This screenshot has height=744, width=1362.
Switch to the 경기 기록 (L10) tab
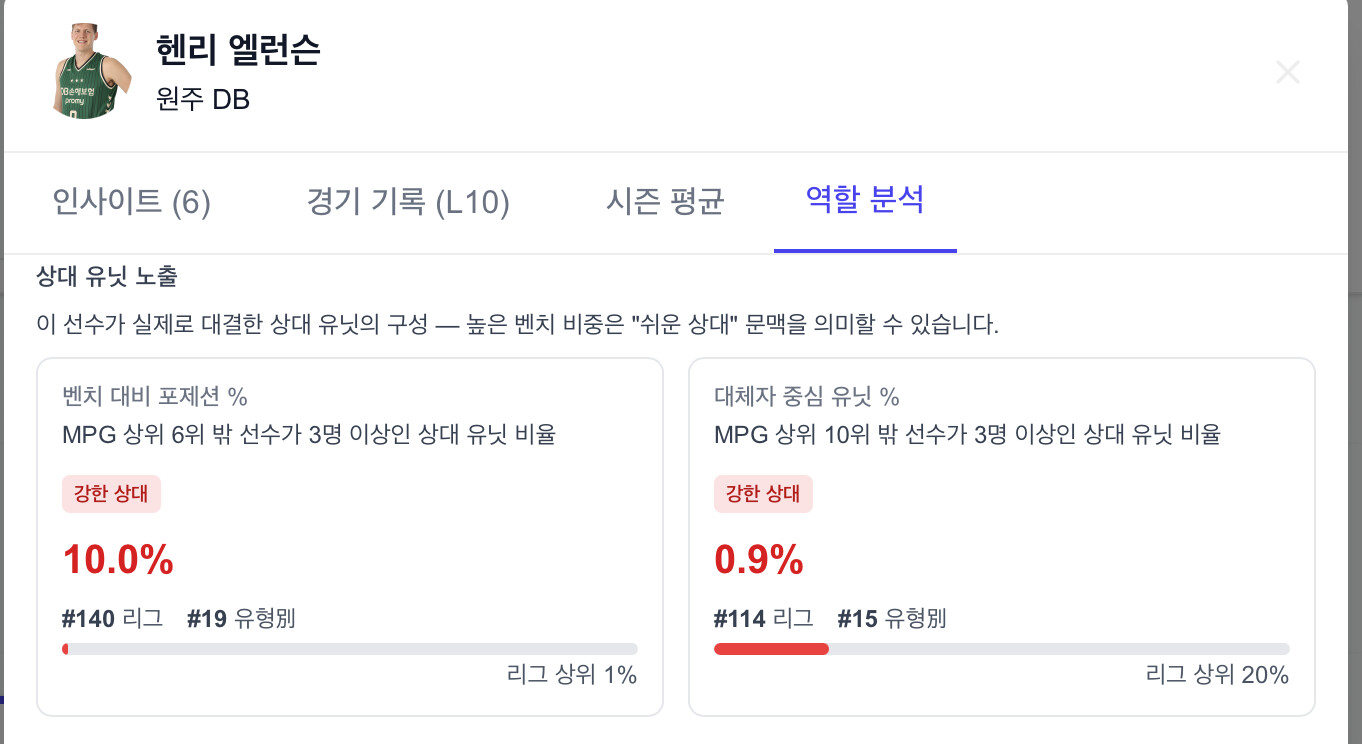coord(408,202)
